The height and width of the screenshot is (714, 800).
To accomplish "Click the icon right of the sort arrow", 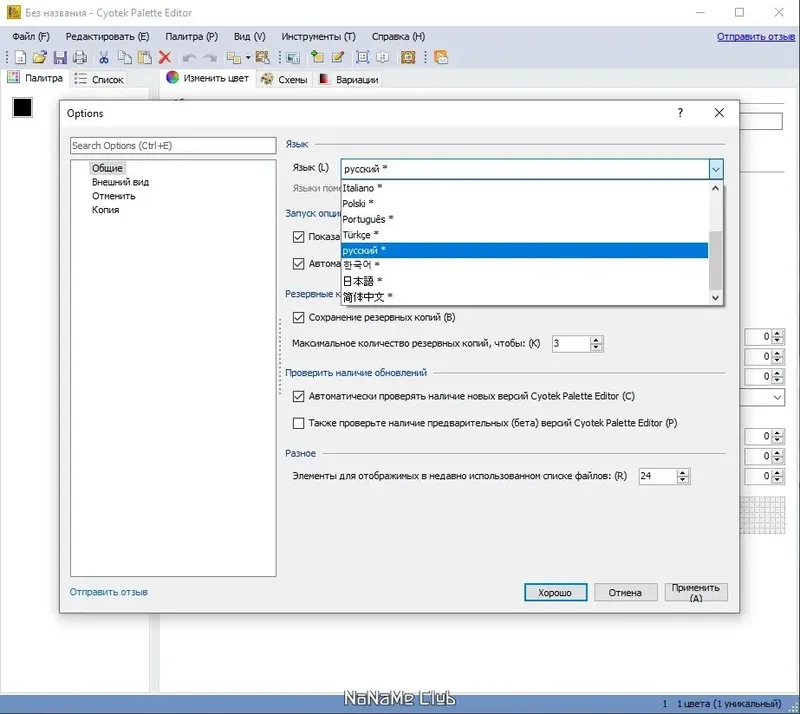I will 263,58.
